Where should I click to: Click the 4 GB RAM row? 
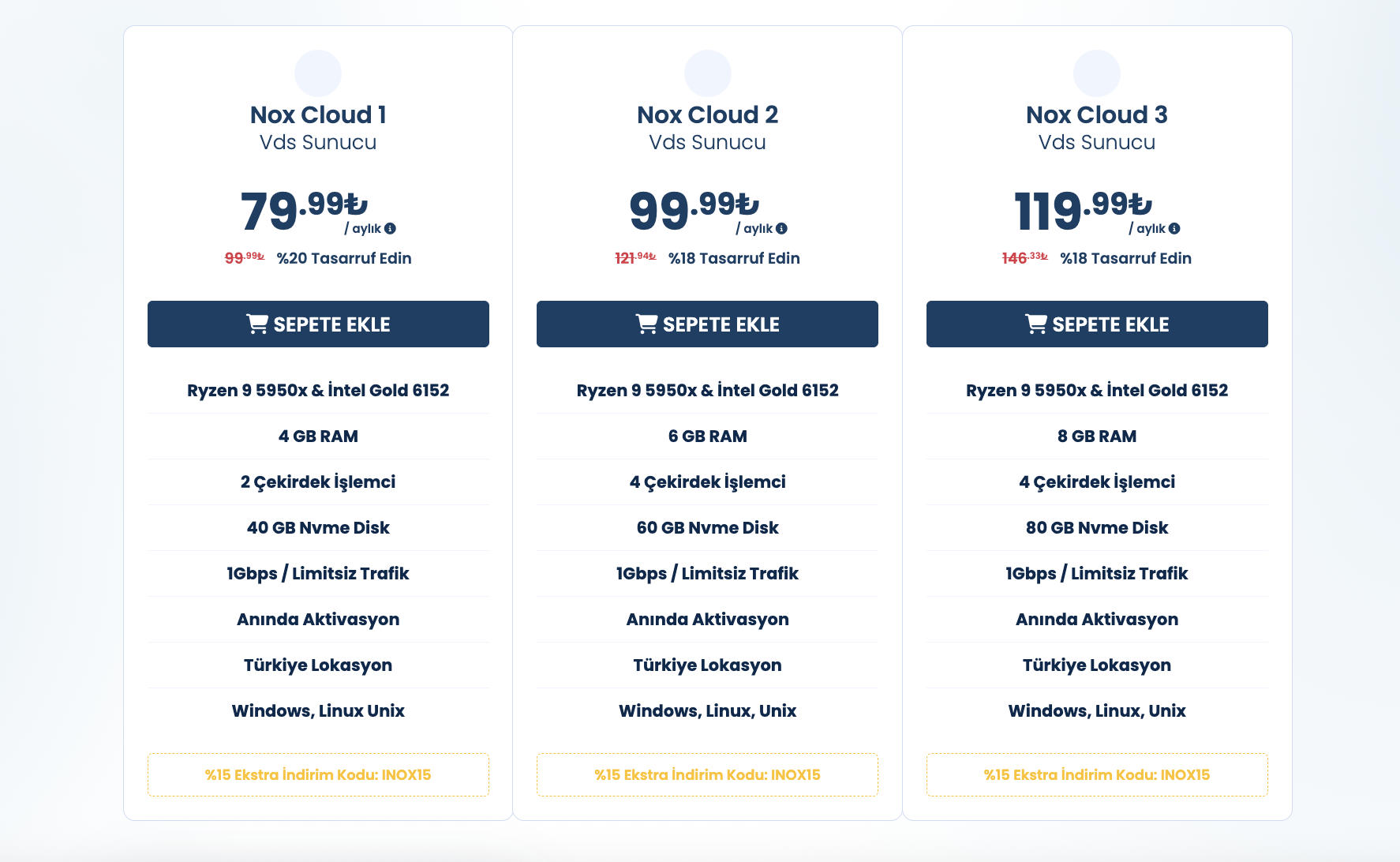(x=318, y=437)
